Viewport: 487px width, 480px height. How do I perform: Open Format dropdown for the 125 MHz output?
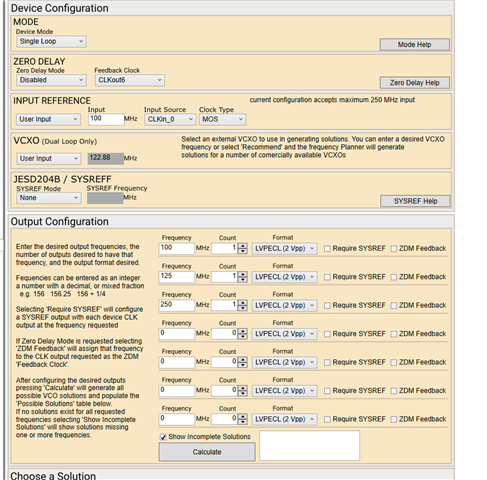click(284, 277)
